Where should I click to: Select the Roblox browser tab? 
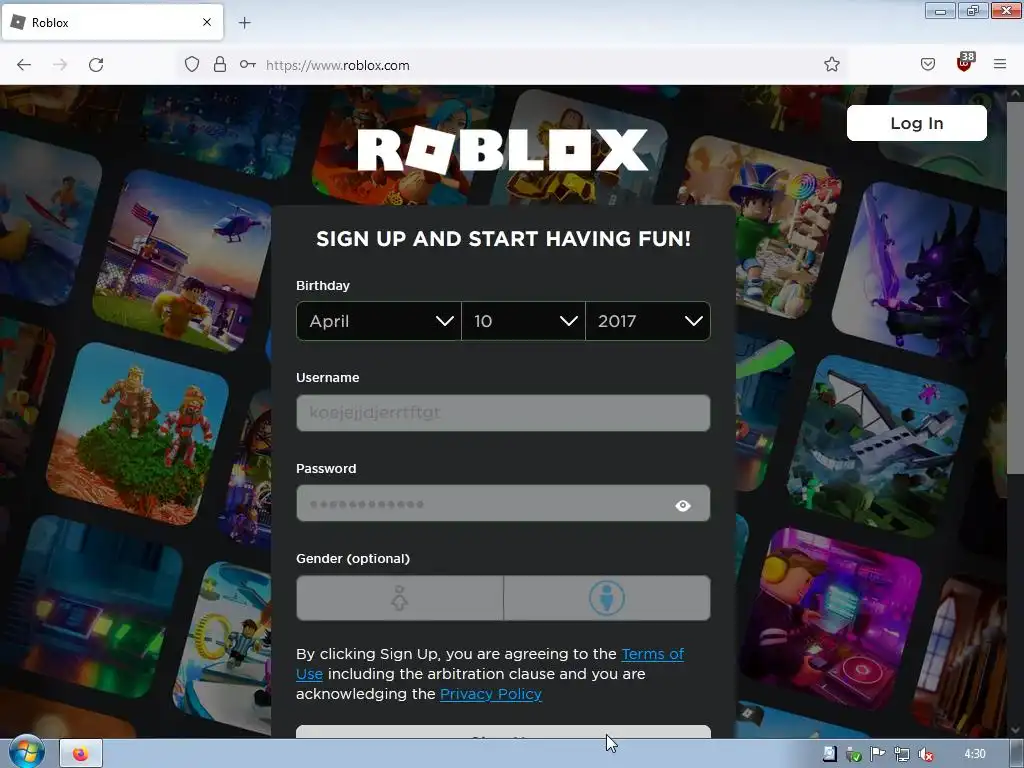(x=112, y=22)
